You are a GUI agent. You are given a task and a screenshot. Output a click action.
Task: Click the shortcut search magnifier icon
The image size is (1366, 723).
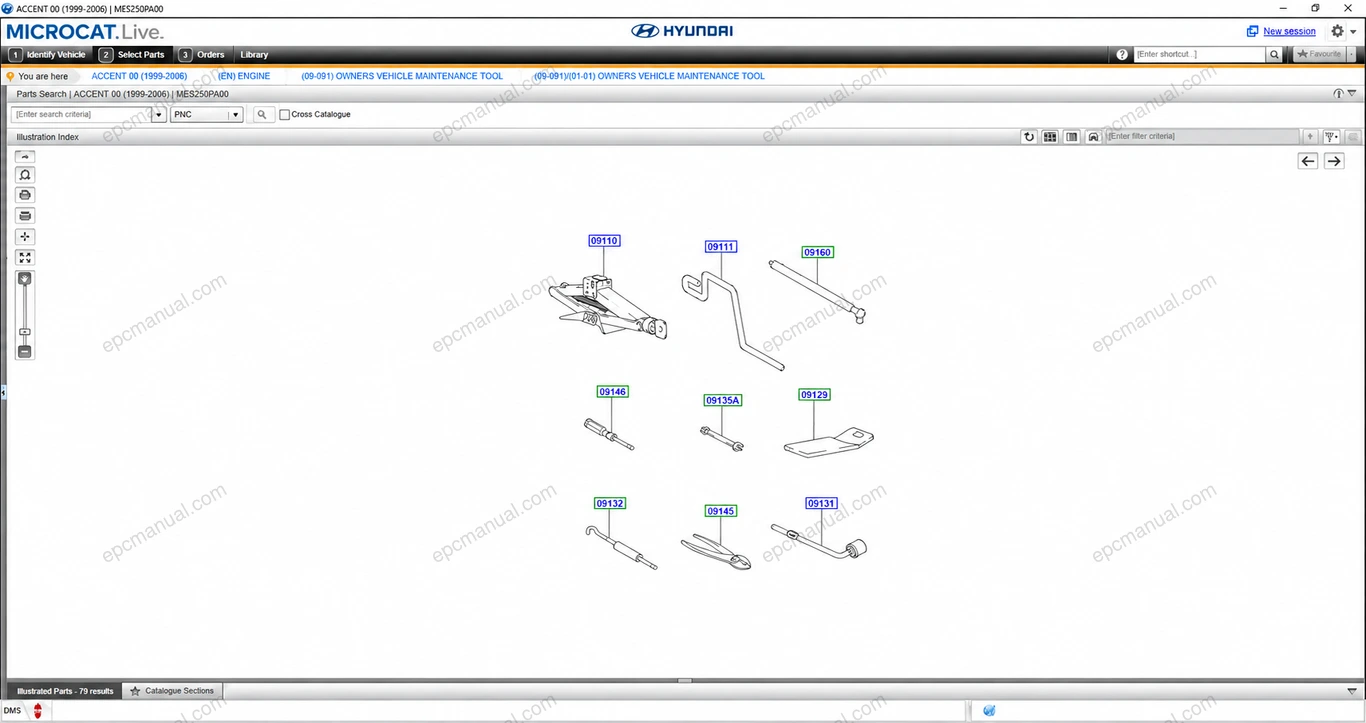click(1274, 55)
